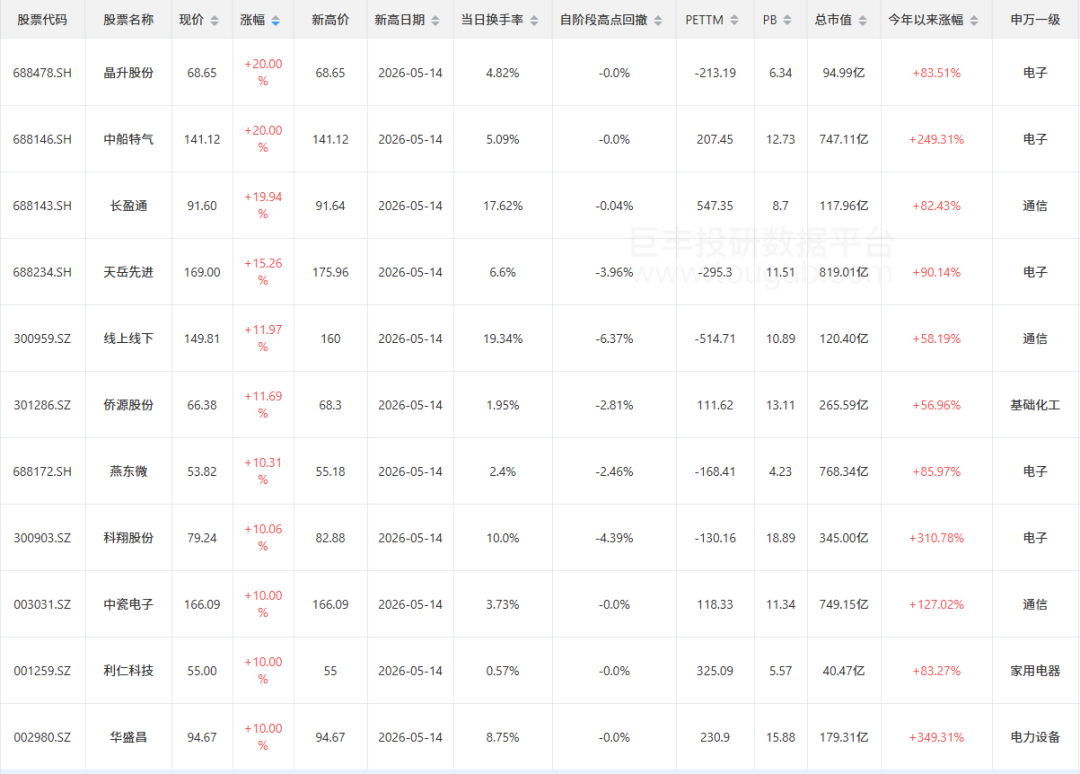The width and height of the screenshot is (1080, 774).
Task: Open stock code 002980.SZ
Action: coord(42,738)
